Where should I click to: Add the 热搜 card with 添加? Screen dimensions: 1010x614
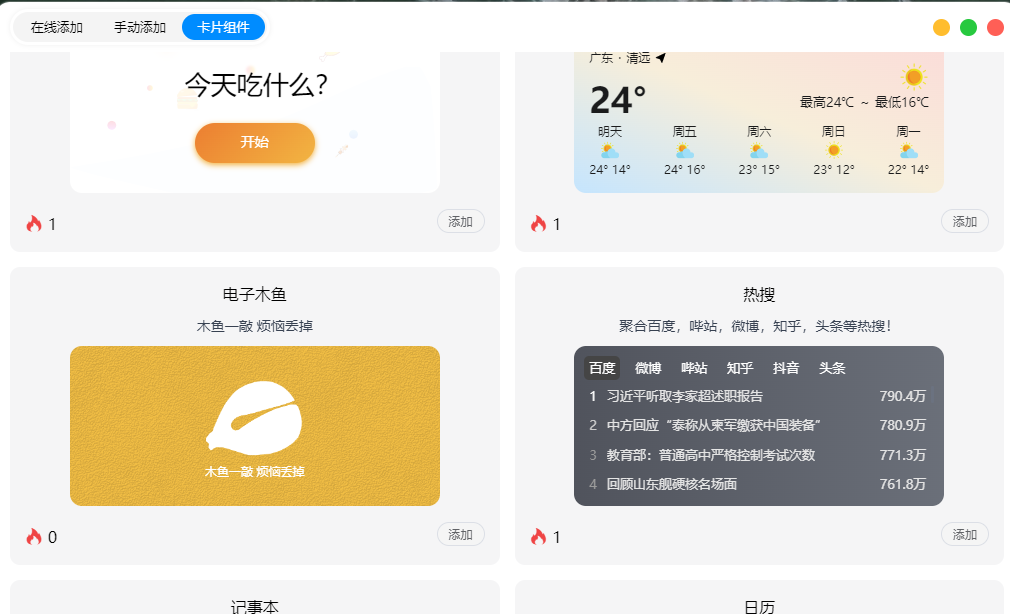click(x=965, y=534)
